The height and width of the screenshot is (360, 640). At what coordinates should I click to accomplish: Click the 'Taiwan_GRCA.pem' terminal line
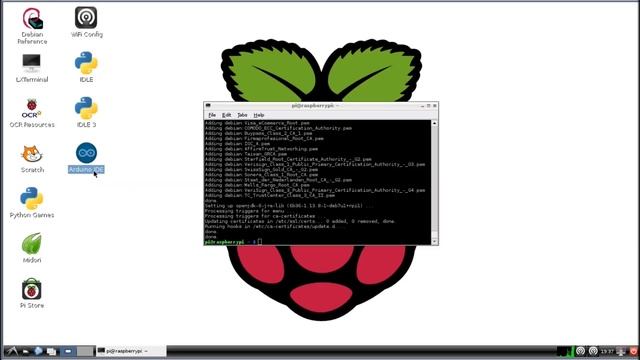246,154
